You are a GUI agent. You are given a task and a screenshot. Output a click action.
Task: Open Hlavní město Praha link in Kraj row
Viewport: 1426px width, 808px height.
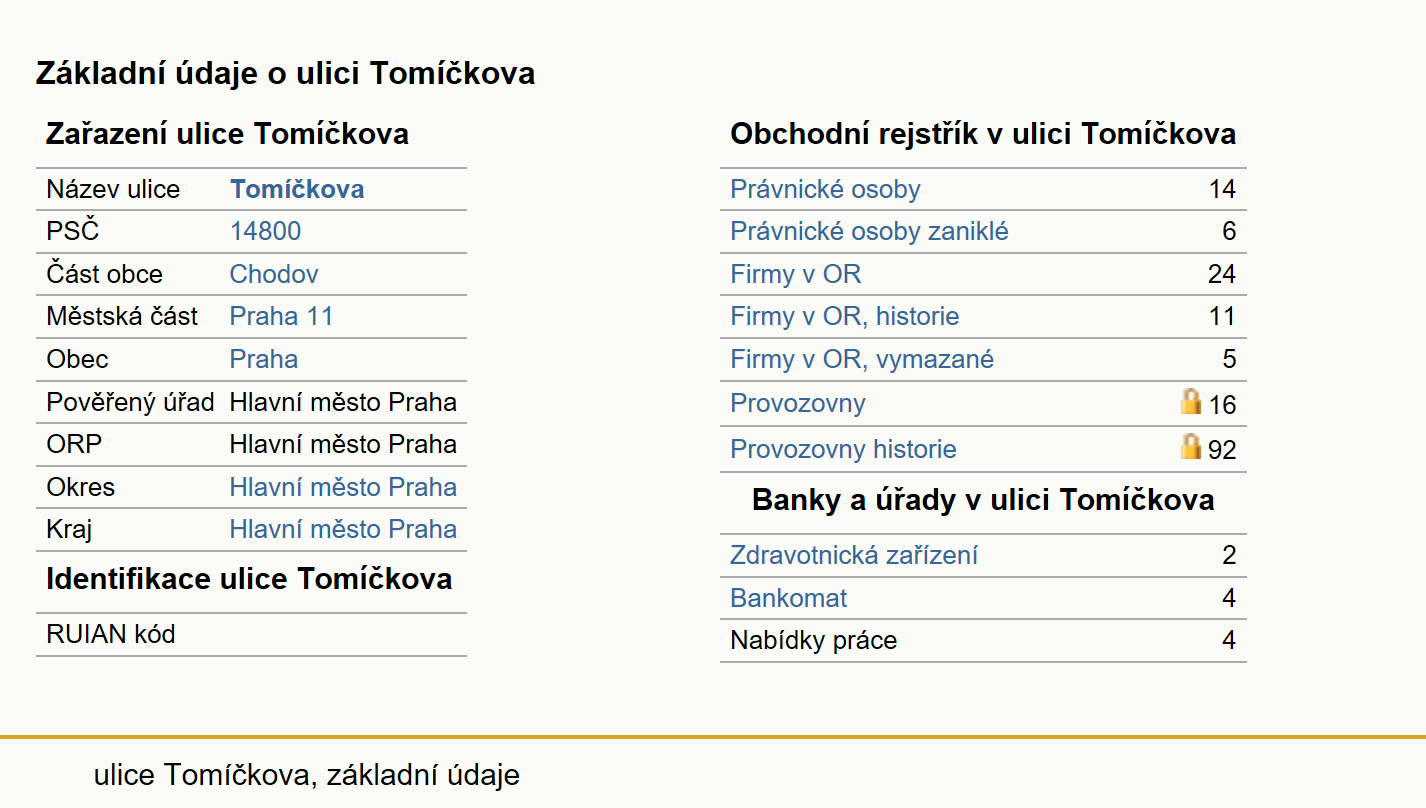pyautogui.click(x=343, y=529)
